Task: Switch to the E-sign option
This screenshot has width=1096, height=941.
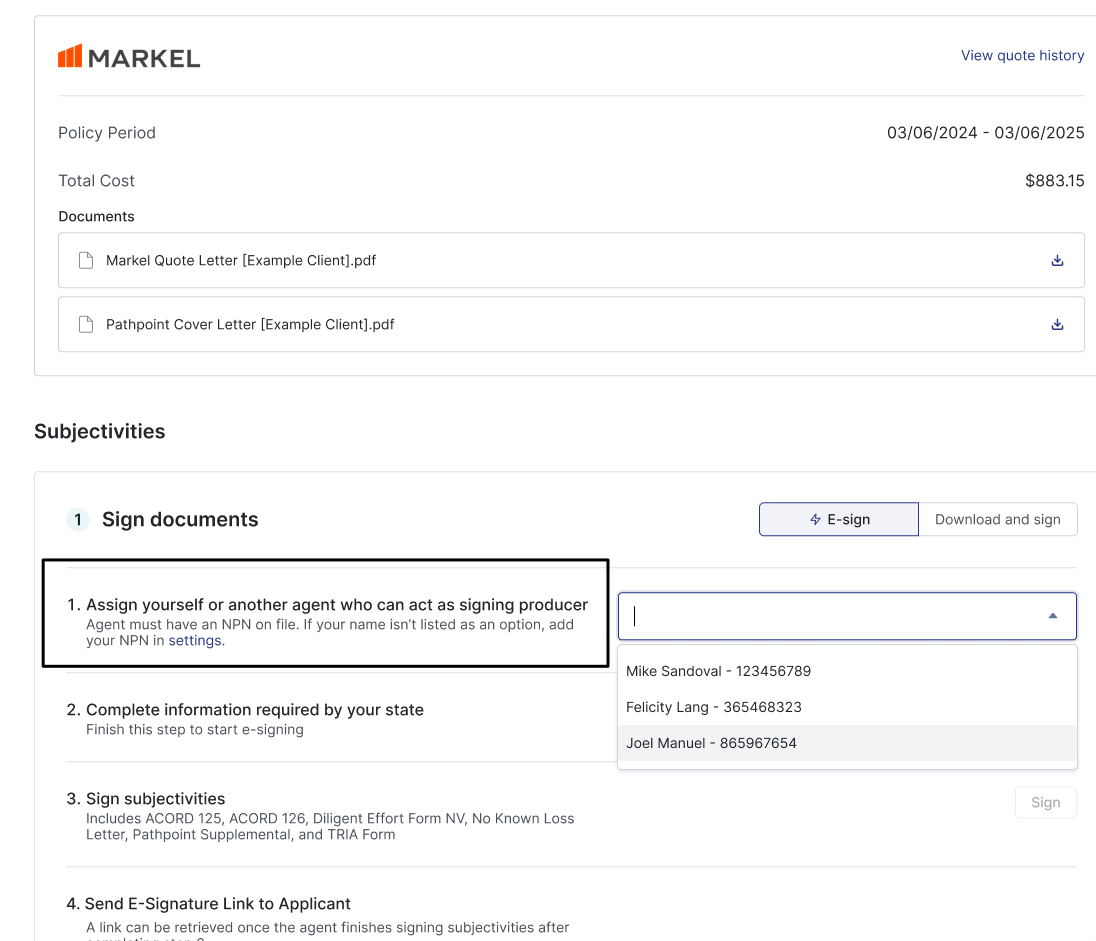Action: point(838,520)
